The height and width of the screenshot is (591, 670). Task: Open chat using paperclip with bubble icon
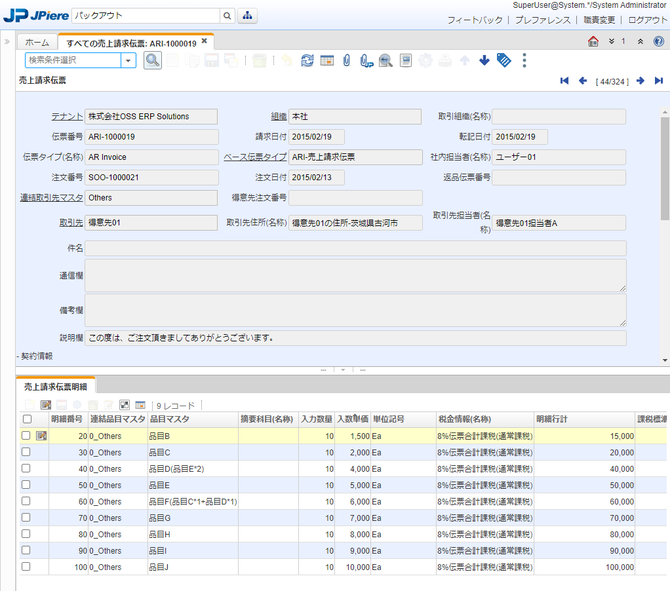(x=366, y=60)
